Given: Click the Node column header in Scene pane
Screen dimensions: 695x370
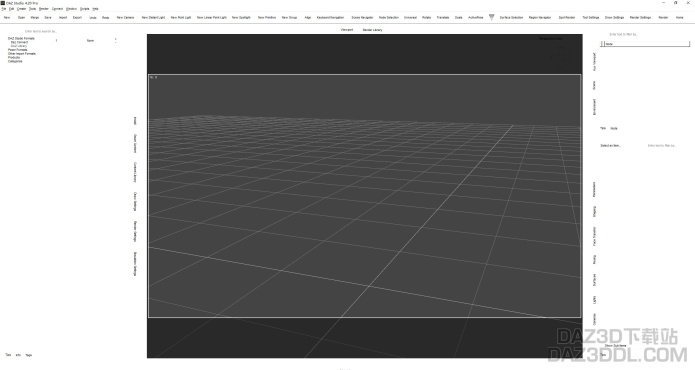Looking at the screenshot, I should [647, 44].
